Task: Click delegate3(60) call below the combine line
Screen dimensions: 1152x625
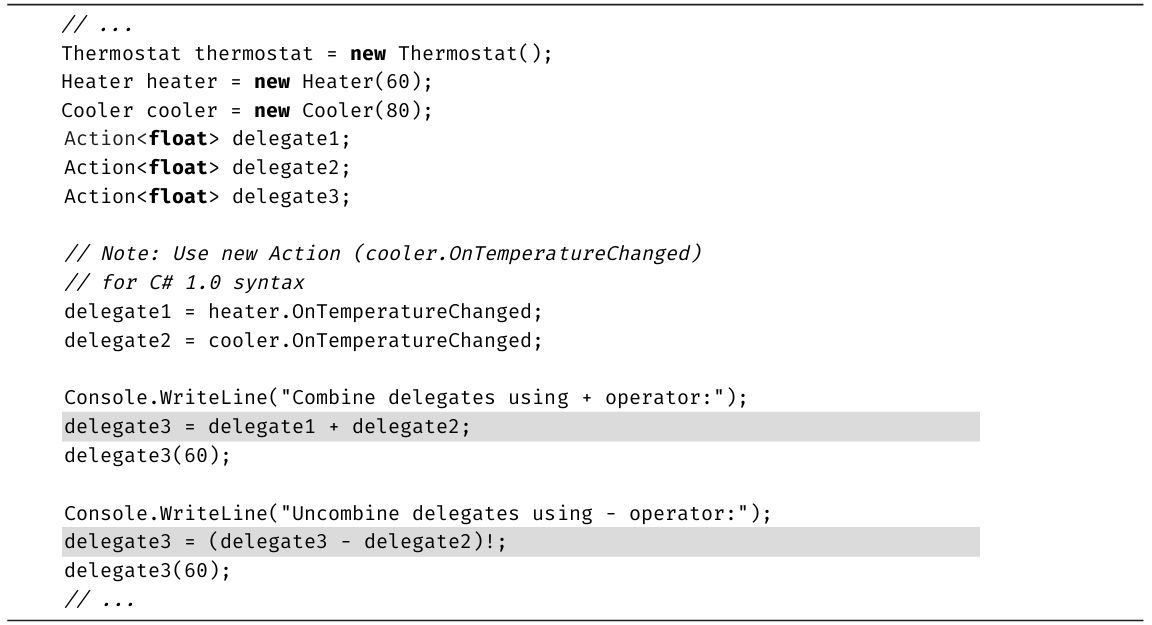Action: coord(147,456)
